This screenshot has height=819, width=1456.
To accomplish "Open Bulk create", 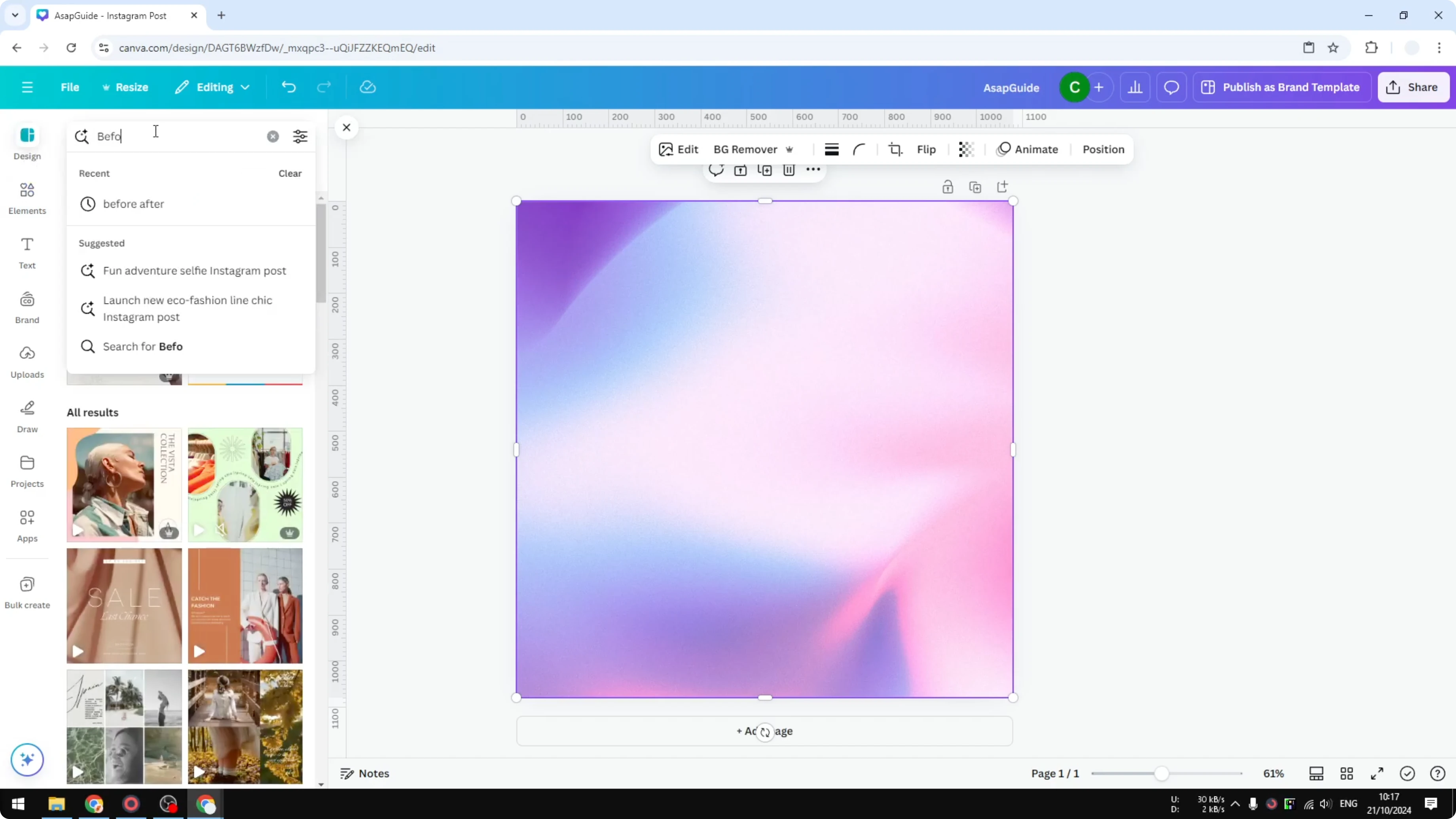I will pyautogui.click(x=27, y=592).
